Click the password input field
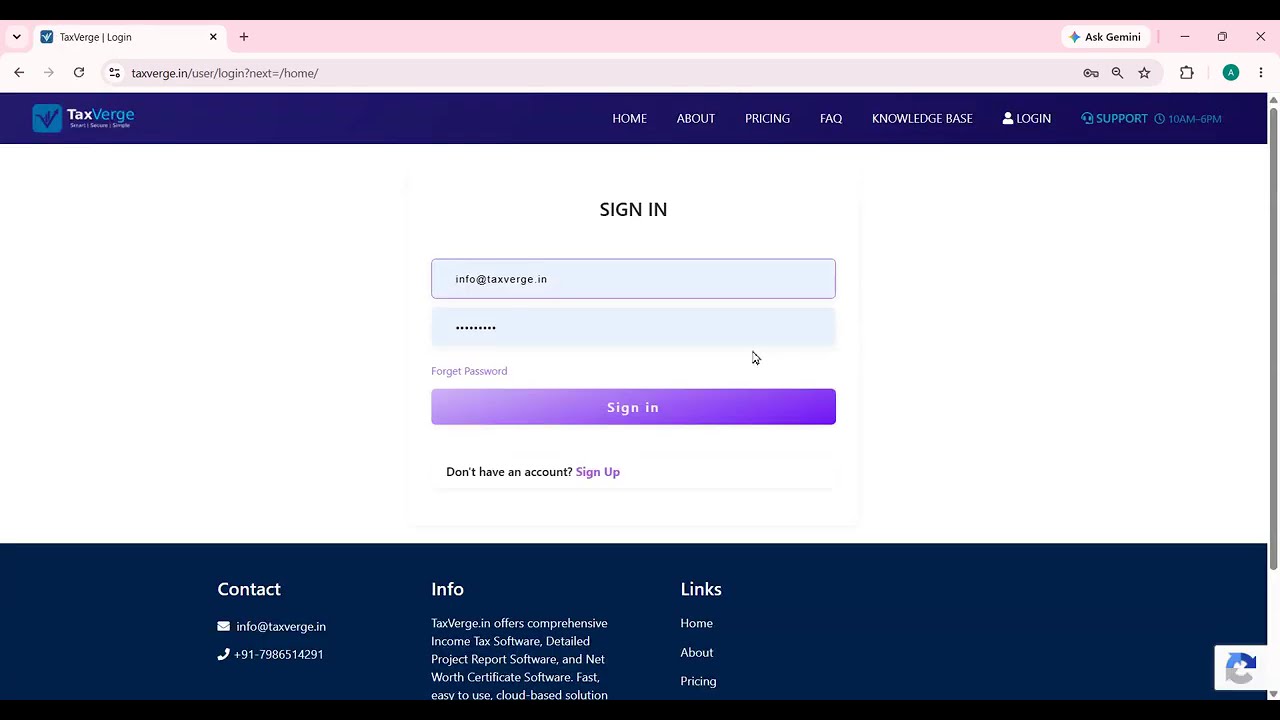This screenshot has height=720, width=1280. click(633, 327)
